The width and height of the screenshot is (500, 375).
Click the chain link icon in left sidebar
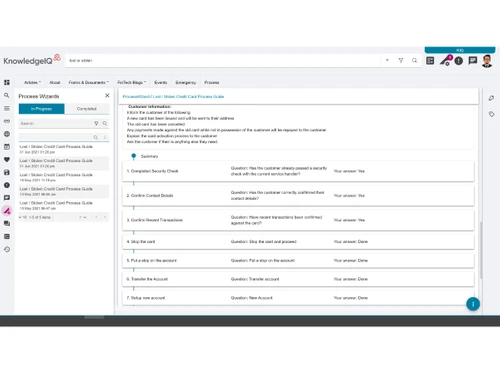pos(7,121)
